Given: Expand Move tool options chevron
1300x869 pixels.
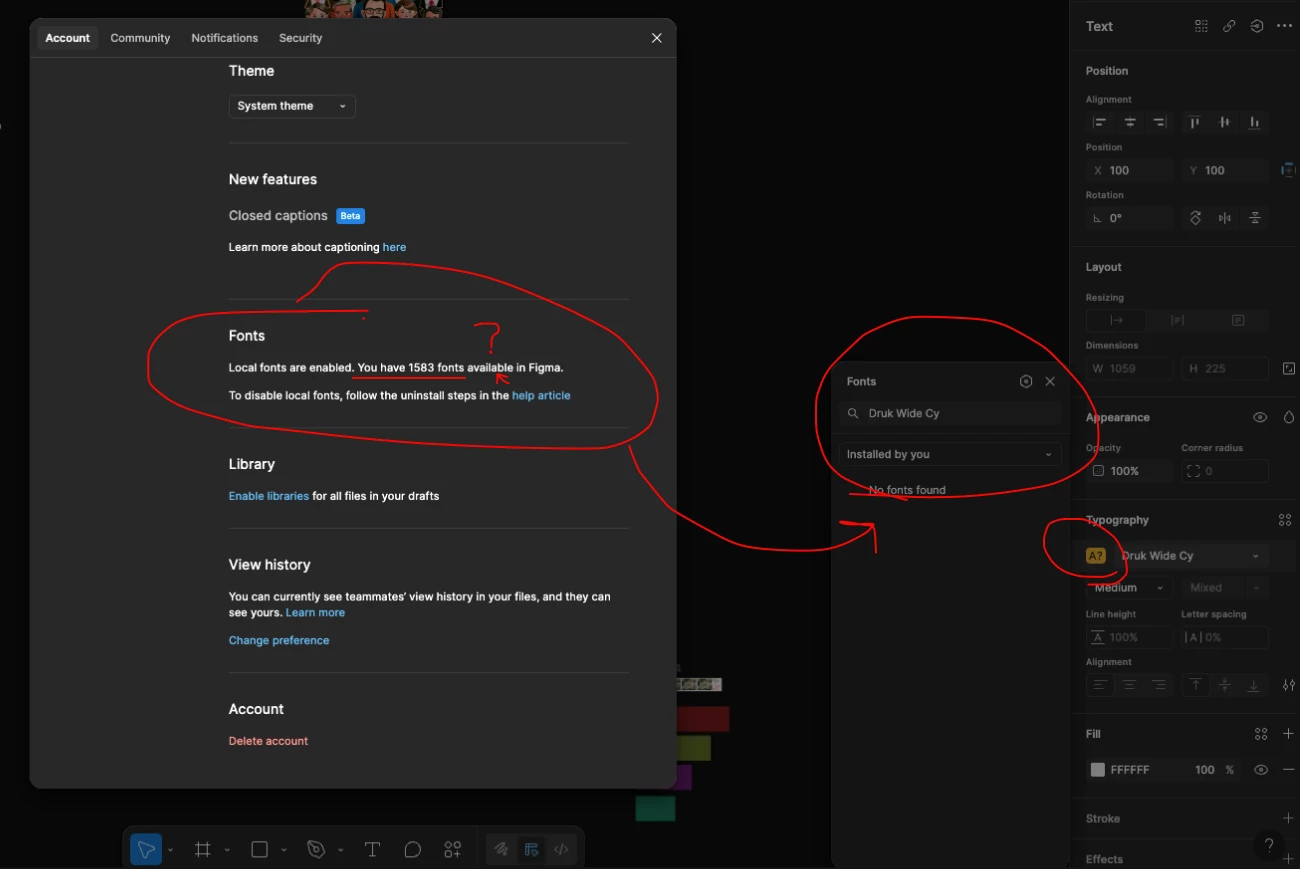Looking at the screenshot, I should click(170, 850).
